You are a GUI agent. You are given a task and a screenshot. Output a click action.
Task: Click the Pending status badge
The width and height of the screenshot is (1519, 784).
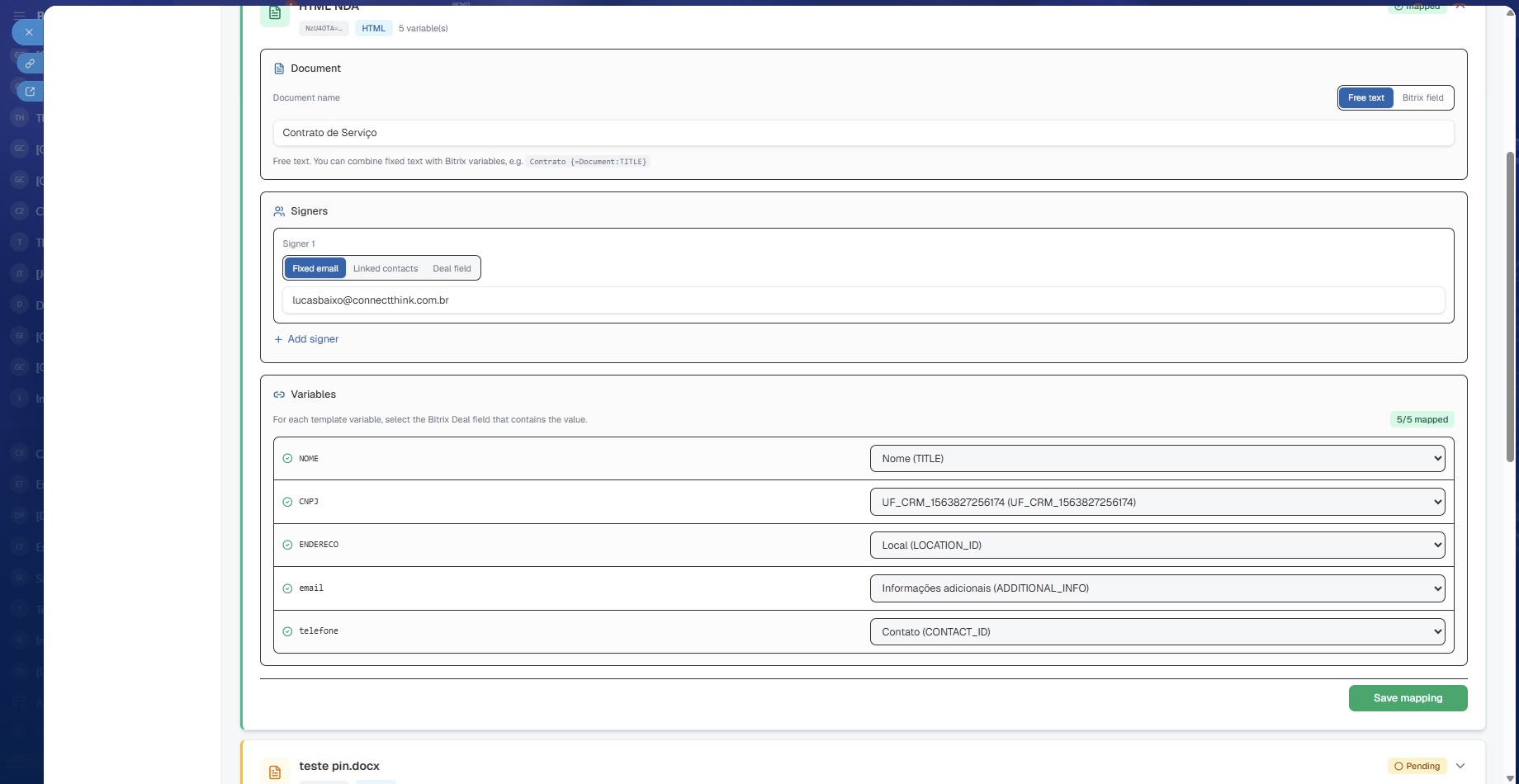[x=1417, y=766]
